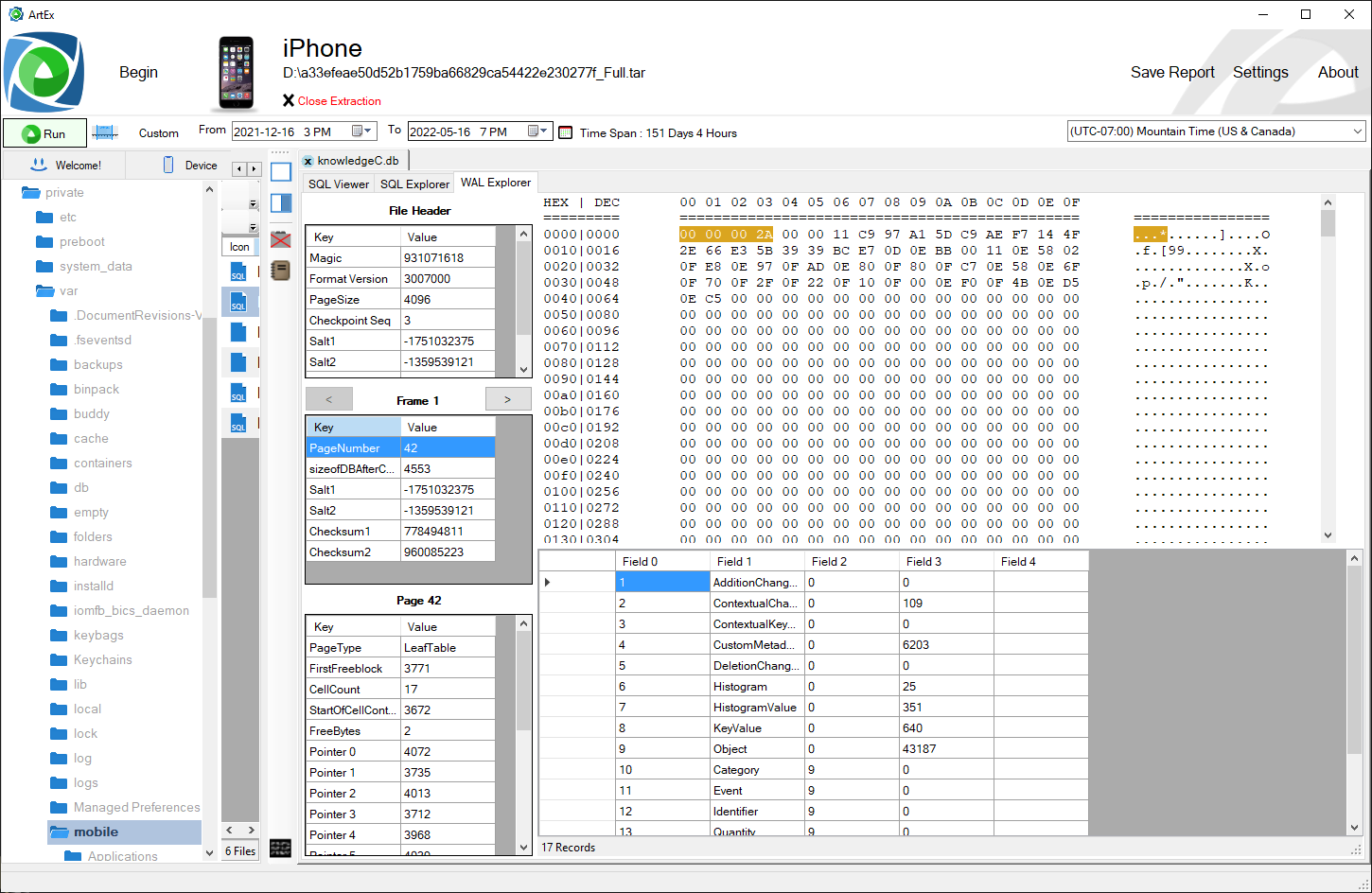Click the ArtEx logo
The height and width of the screenshot is (893, 1372).
tap(44, 73)
